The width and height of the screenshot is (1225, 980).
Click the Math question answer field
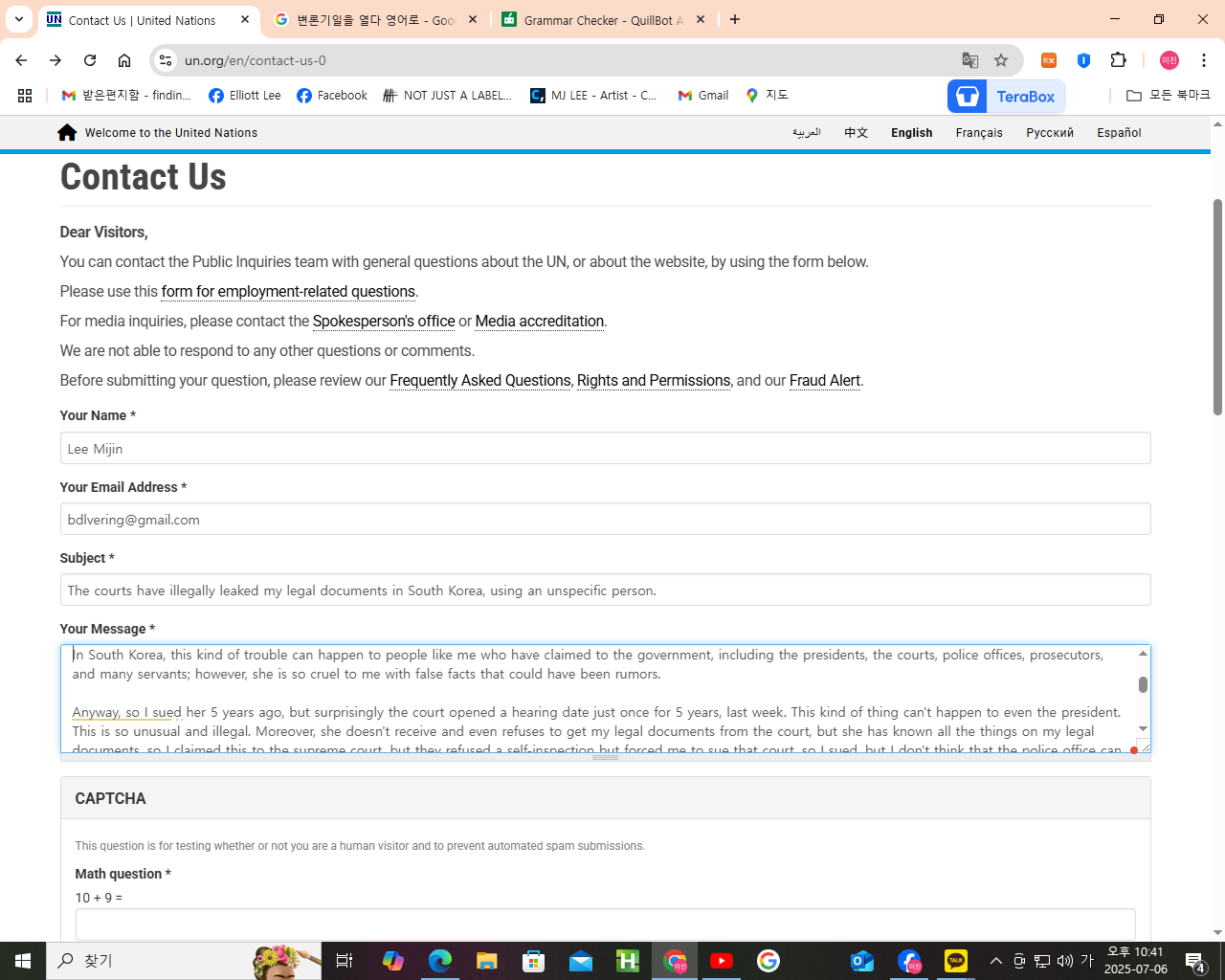(x=605, y=924)
